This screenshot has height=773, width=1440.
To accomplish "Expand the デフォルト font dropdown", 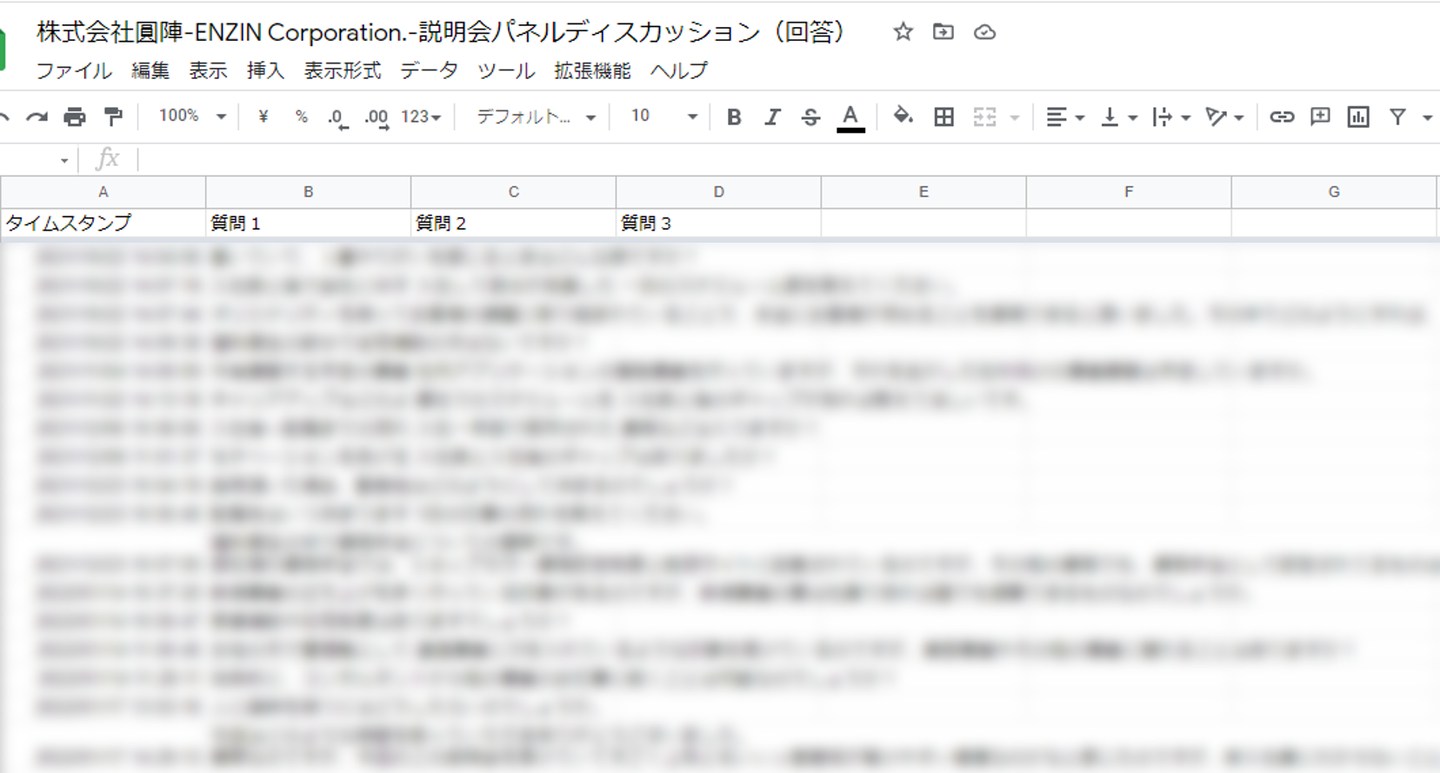I will (x=535, y=117).
